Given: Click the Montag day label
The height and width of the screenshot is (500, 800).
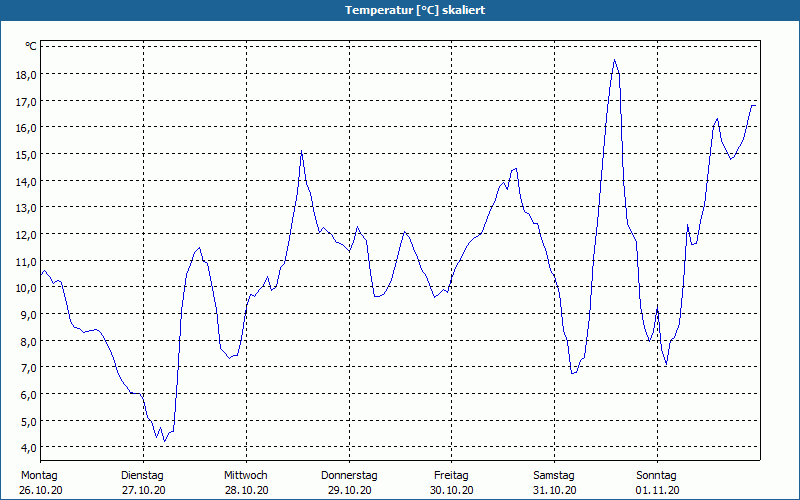Looking at the screenshot, I should pyautogui.click(x=39, y=476).
